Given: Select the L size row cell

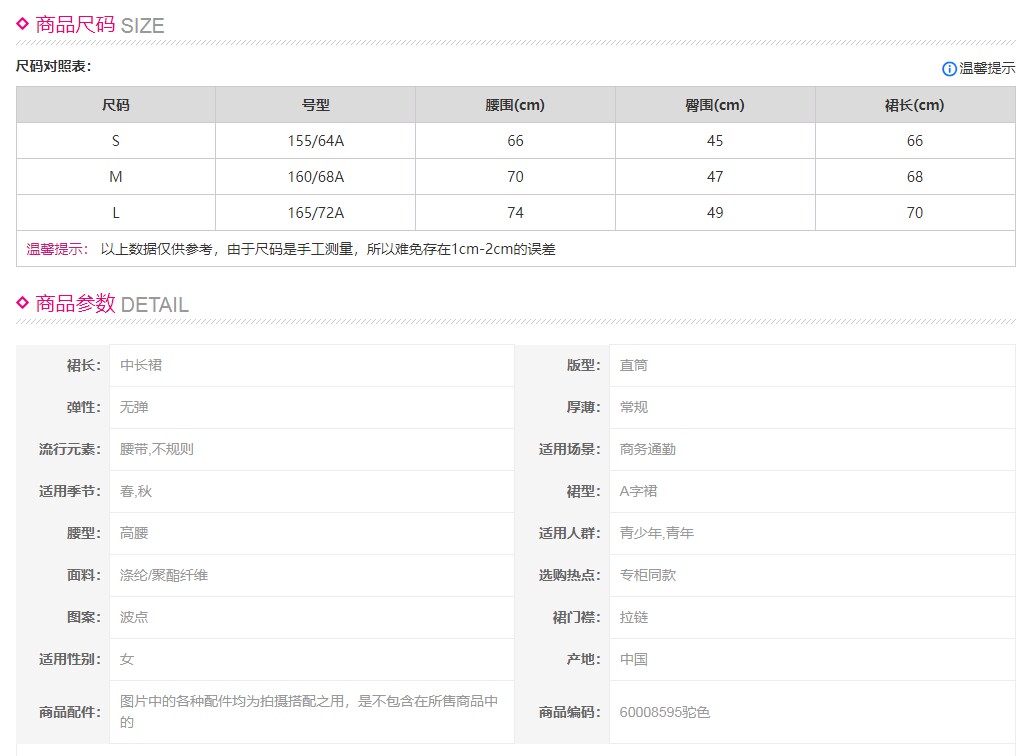Looking at the screenshot, I should 116,213.
